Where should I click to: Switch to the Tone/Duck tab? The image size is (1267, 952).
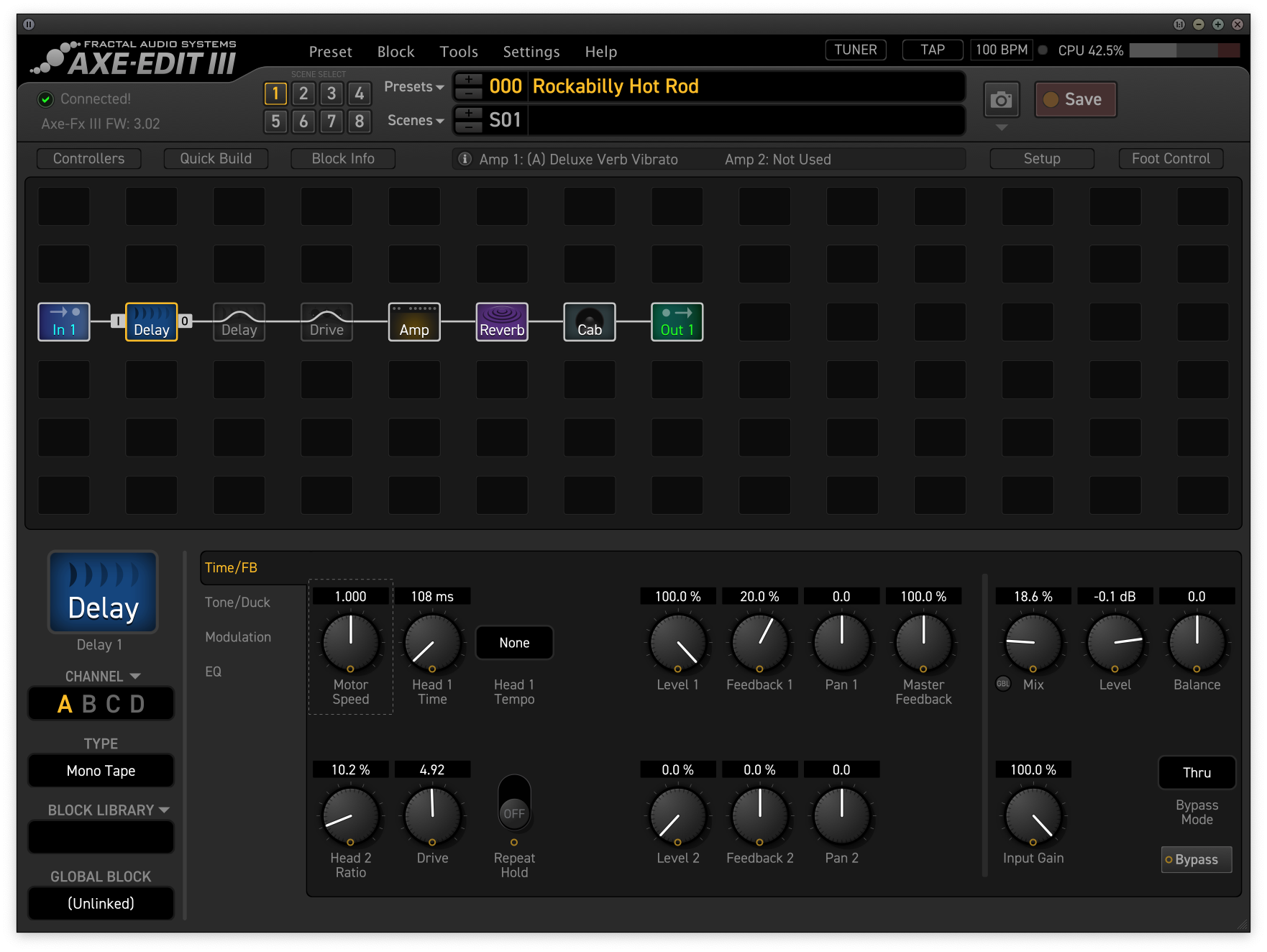click(x=237, y=602)
